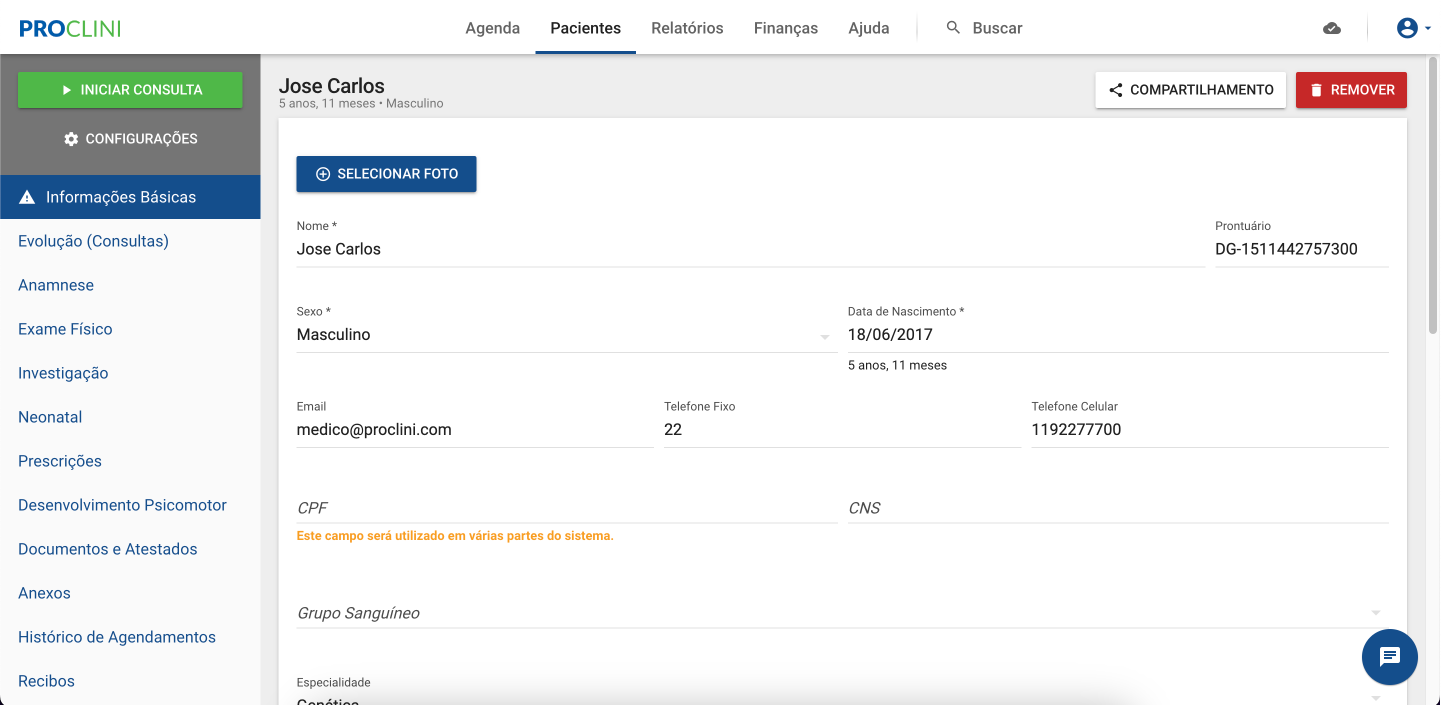Expand the Sexo dropdown

[x=824, y=336]
